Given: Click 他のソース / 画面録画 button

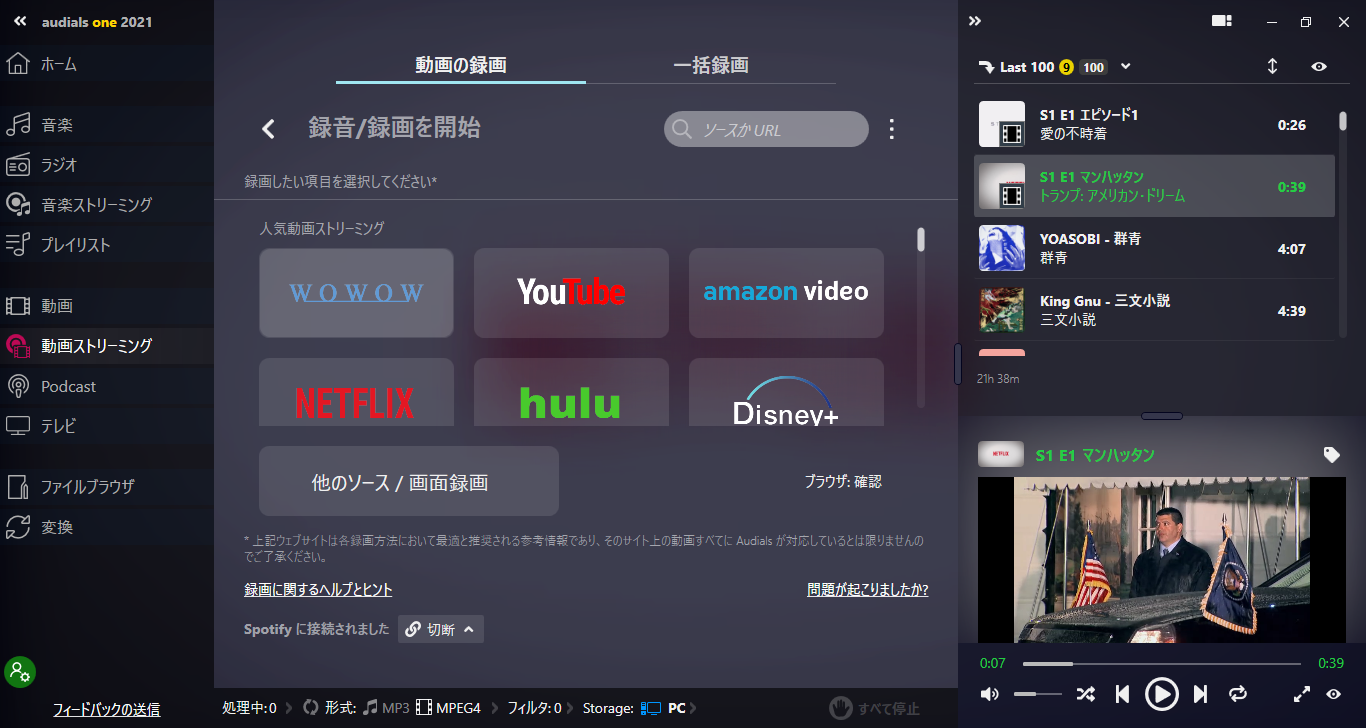Looking at the screenshot, I should [409, 481].
